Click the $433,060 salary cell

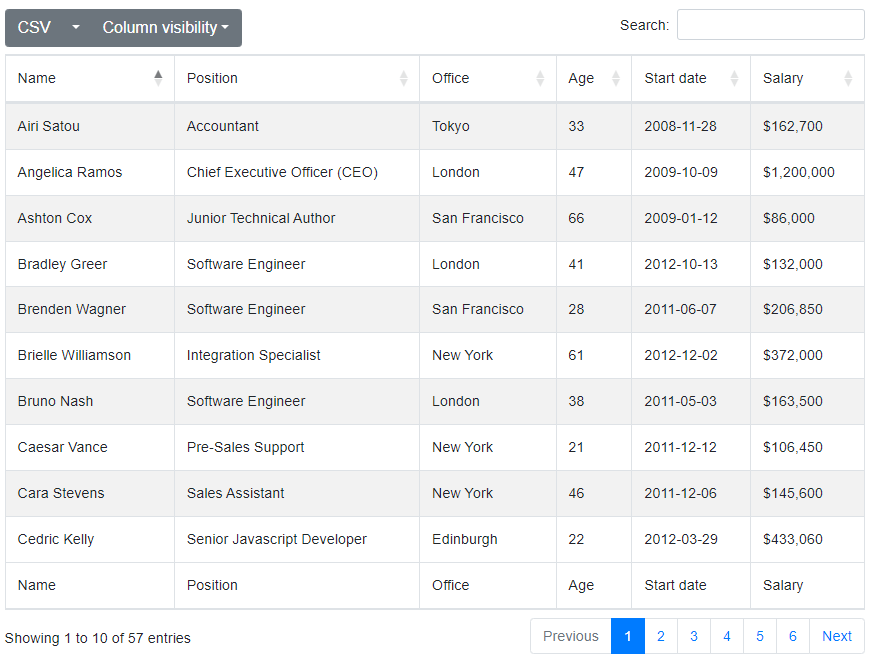click(x=807, y=539)
